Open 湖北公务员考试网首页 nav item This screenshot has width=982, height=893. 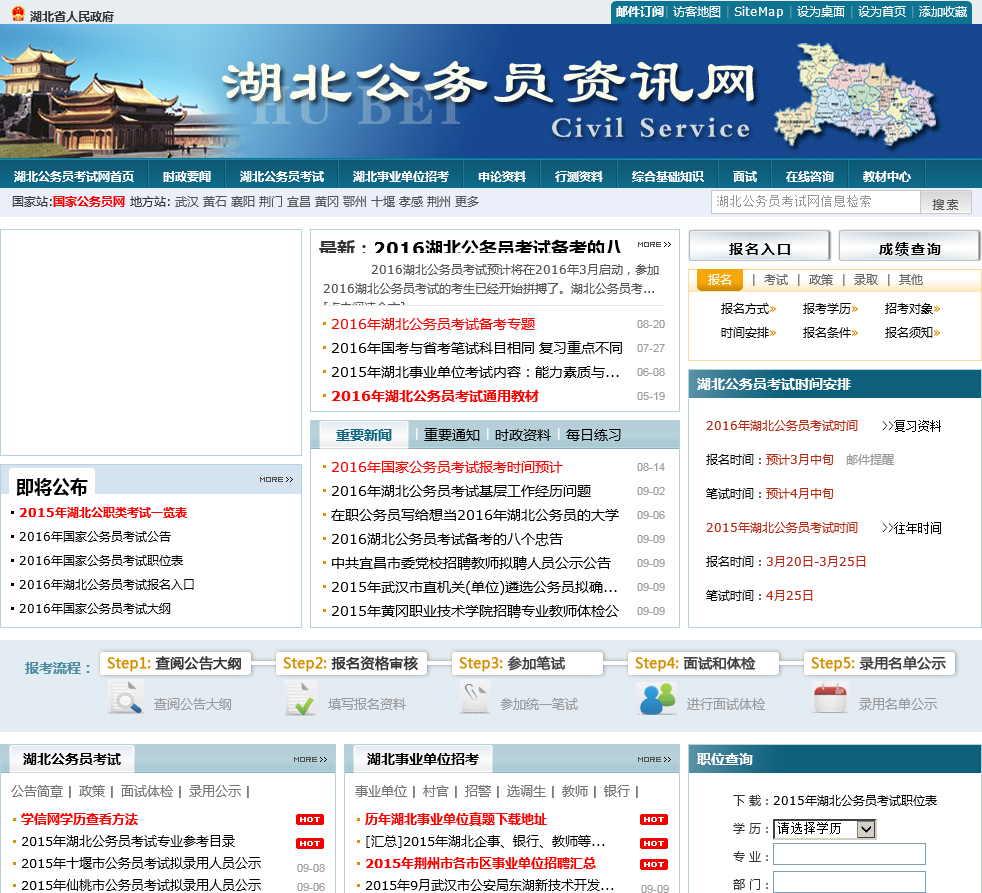coord(74,177)
